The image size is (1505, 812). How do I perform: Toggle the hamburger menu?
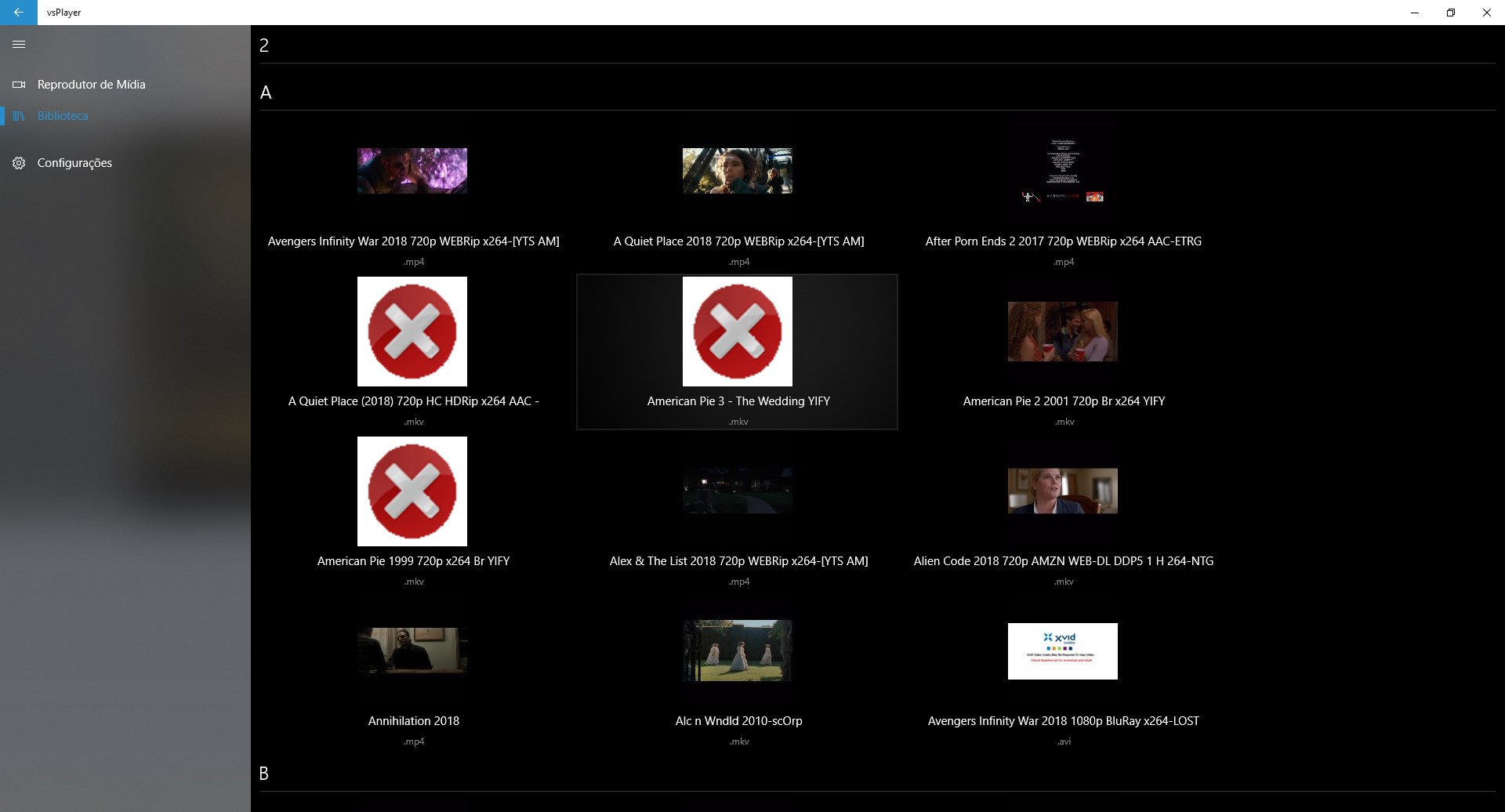tap(19, 45)
